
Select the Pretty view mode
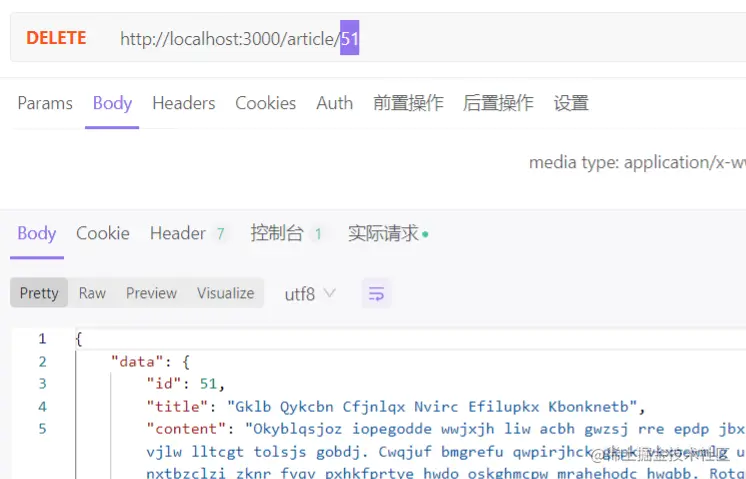pos(39,293)
